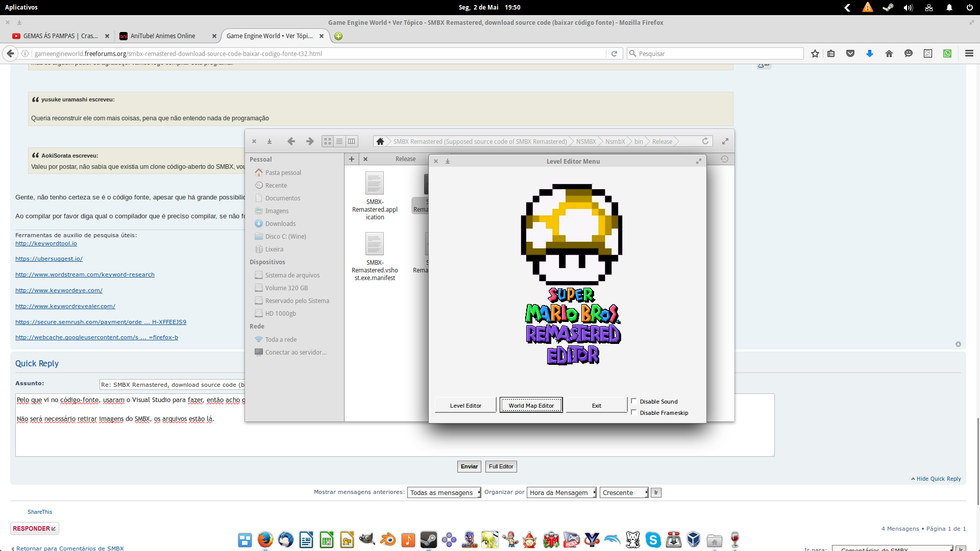Open the Level Editor from the menu dialog
Image resolution: width=980 pixels, height=551 pixels.
click(x=466, y=405)
